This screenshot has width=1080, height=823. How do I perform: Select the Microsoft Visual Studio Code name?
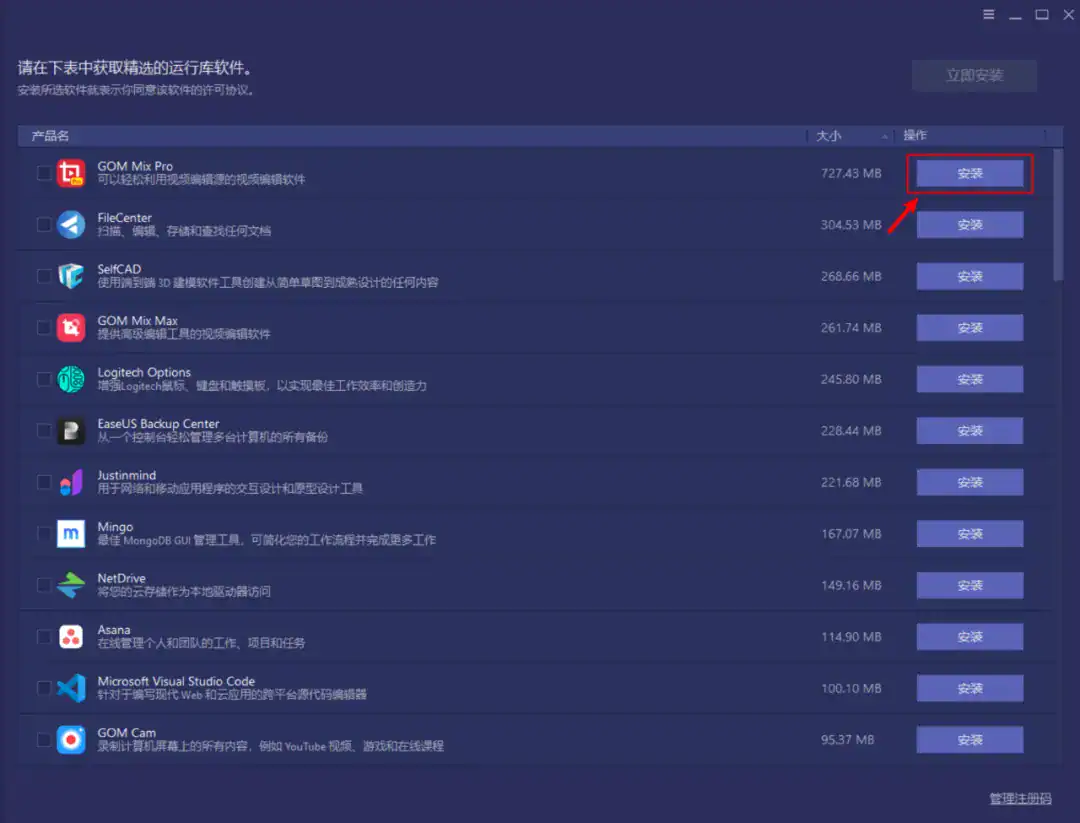coord(176,681)
